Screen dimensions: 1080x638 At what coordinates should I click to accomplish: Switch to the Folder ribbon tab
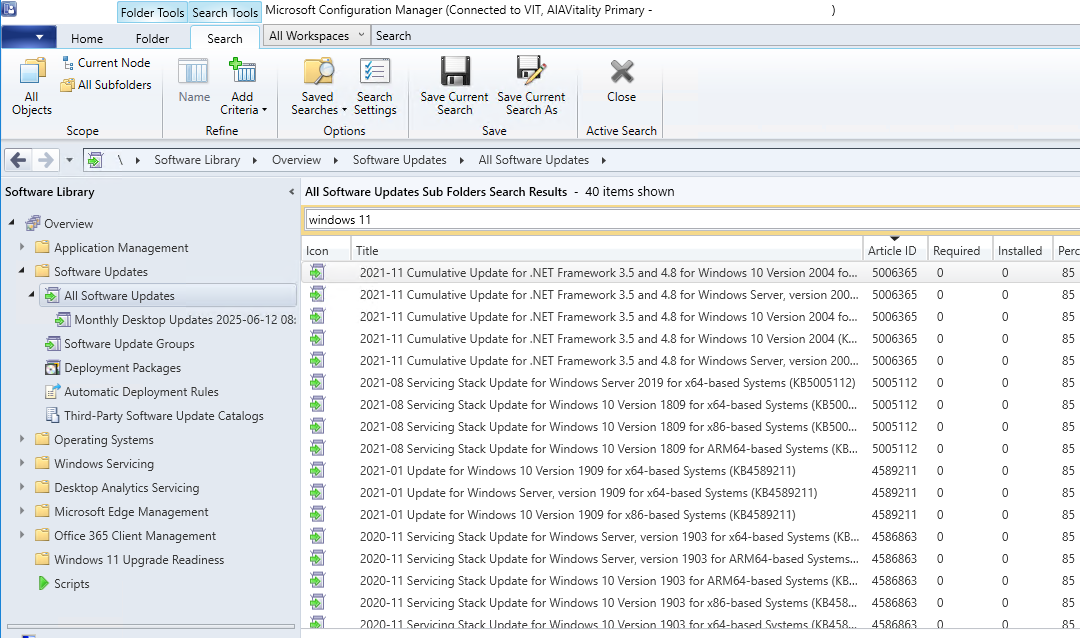click(152, 39)
